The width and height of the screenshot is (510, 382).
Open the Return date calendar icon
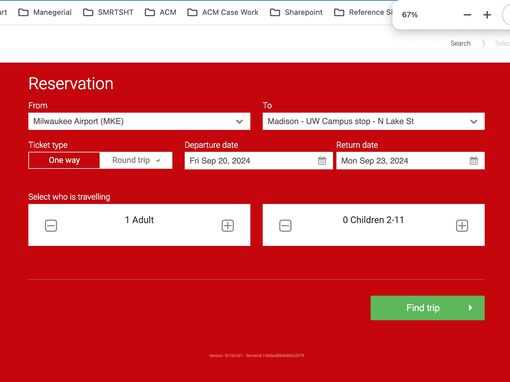click(x=474, y=161)
